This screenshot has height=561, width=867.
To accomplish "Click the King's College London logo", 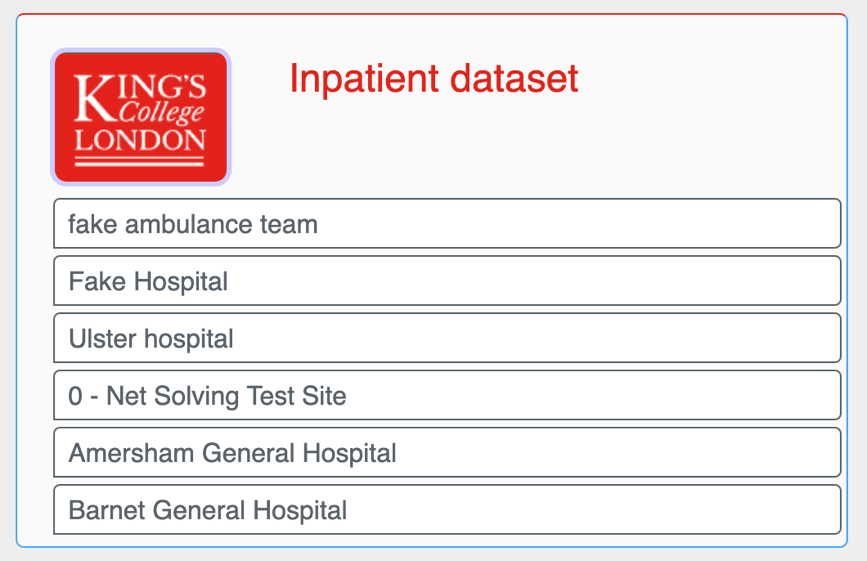I will [140, 117].
